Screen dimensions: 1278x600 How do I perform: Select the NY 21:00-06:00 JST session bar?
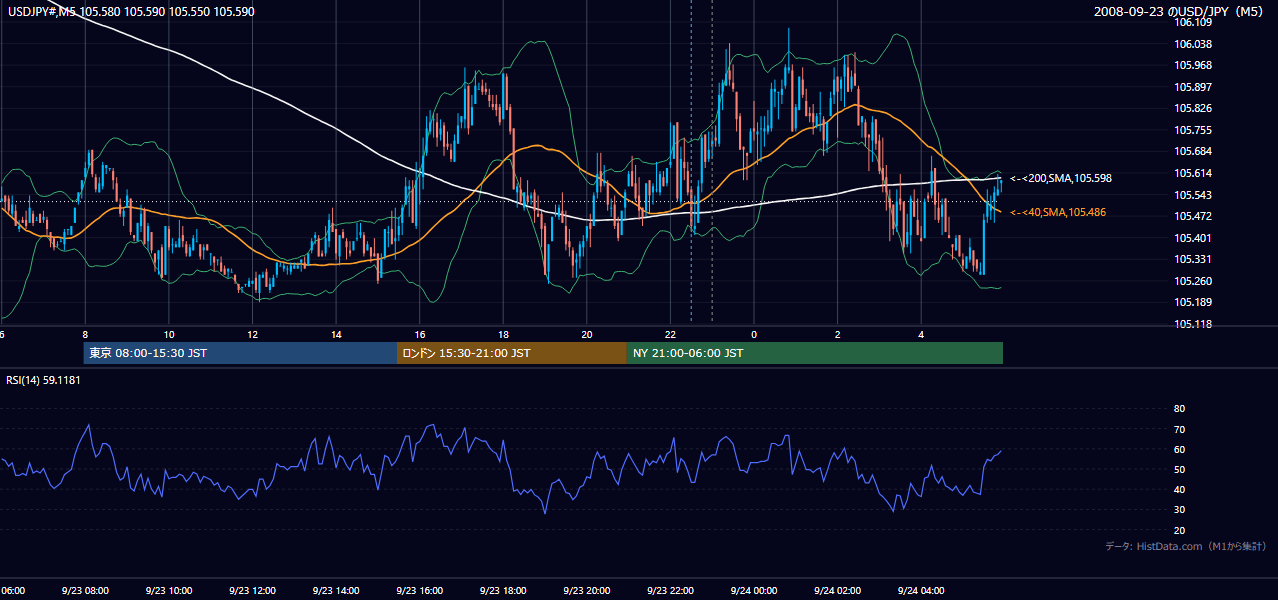pyautogui.click(x=815, y=353)
